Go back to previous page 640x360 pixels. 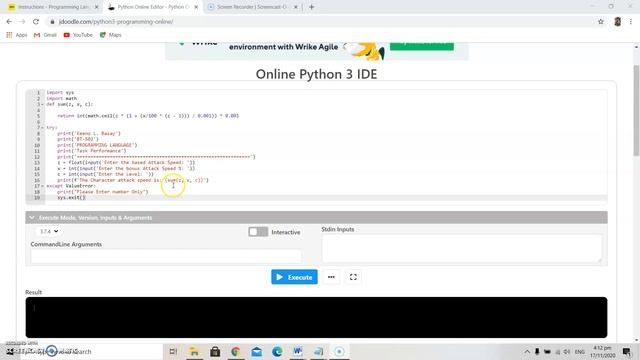click(x=9, y=22)
